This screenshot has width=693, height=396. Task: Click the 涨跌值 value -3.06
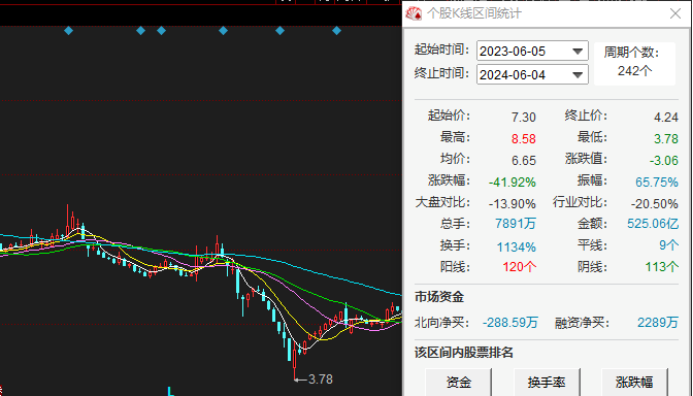[664, 160]
